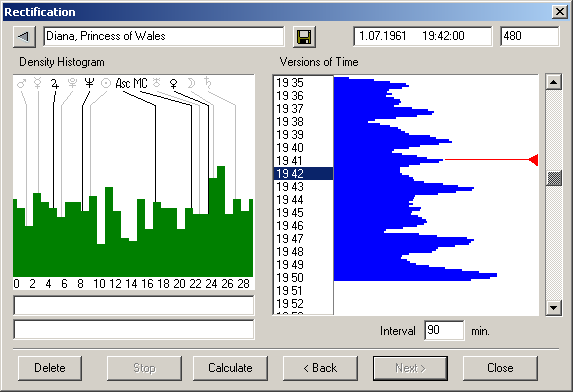The image size is (573, 392).
Task: Click the Neptune trident symbol
Action: point(89,83)
